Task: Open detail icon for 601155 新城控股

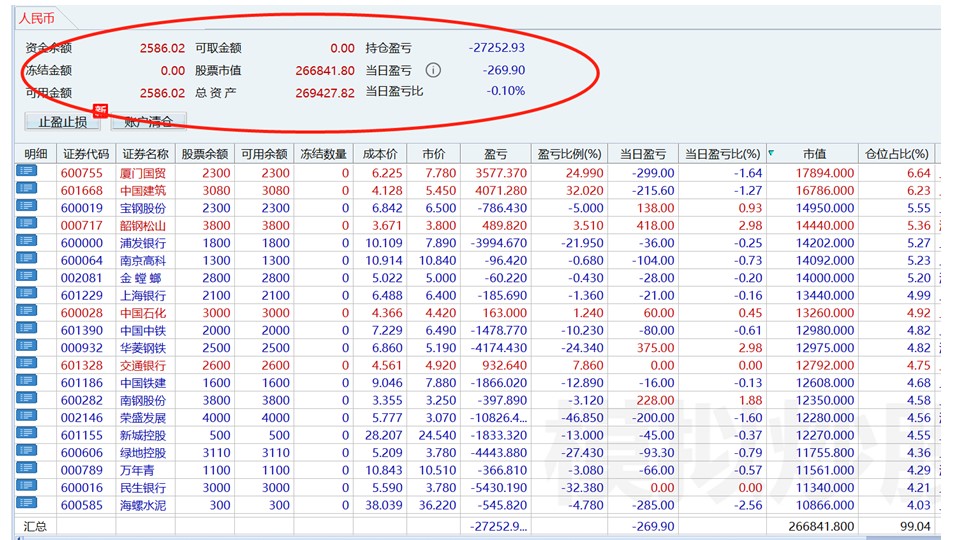Action: point(26,433)
